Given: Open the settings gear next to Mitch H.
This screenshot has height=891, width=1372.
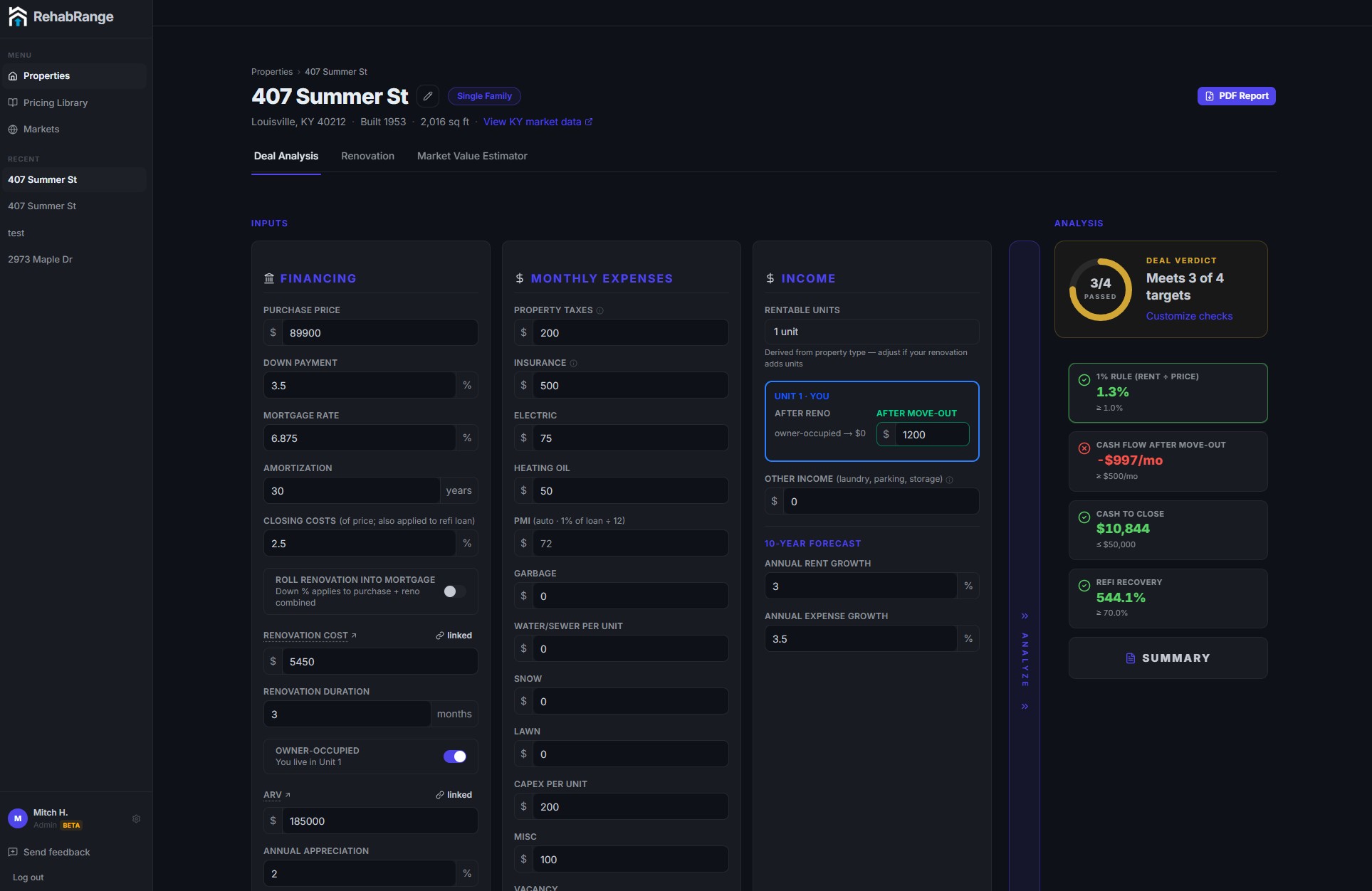Looking at the screenshot, I should [x=136, y=819].
